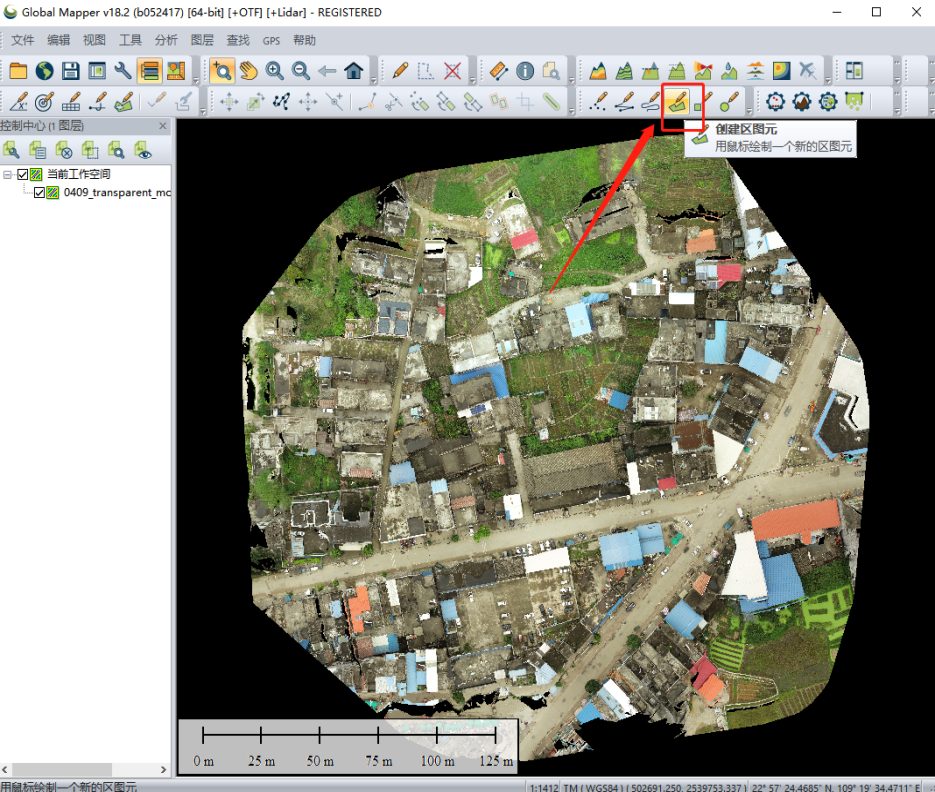
Task: Click the Generate Contours icon
Action: click(624, 71)
